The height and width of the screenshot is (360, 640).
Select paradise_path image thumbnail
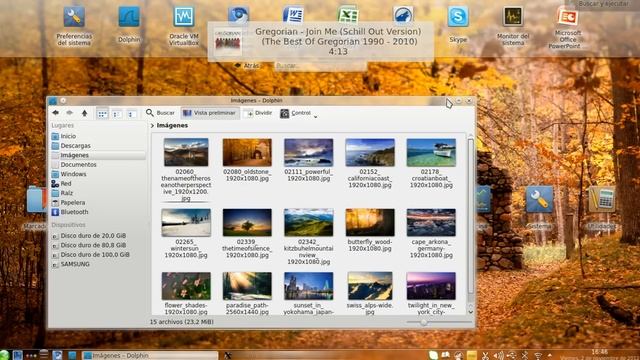pos(247,286)
